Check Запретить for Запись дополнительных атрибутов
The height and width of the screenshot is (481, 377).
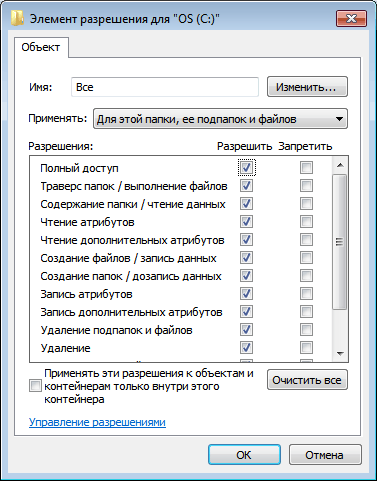pos(306,311)
